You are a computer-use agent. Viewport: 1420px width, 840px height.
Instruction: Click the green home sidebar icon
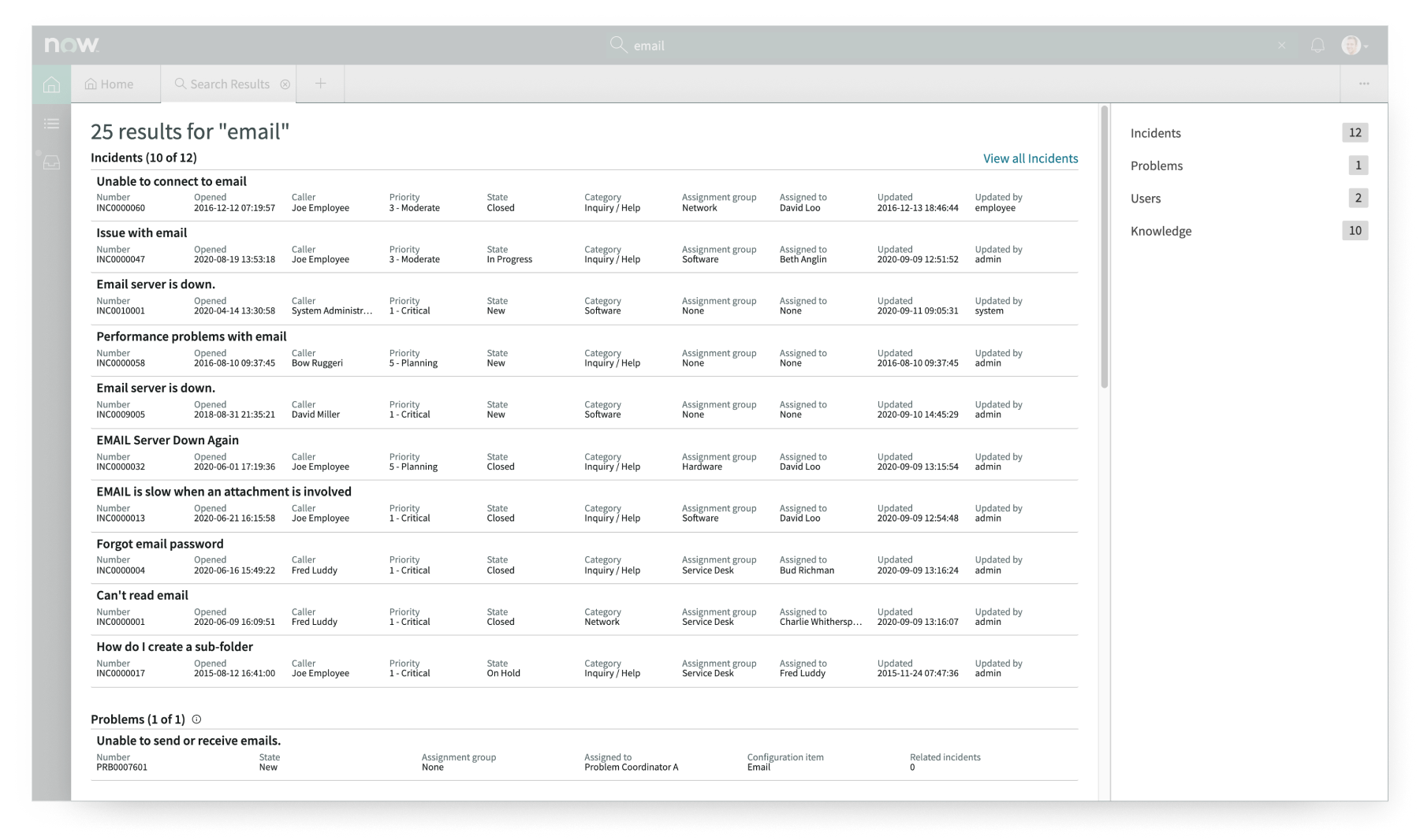51,84
